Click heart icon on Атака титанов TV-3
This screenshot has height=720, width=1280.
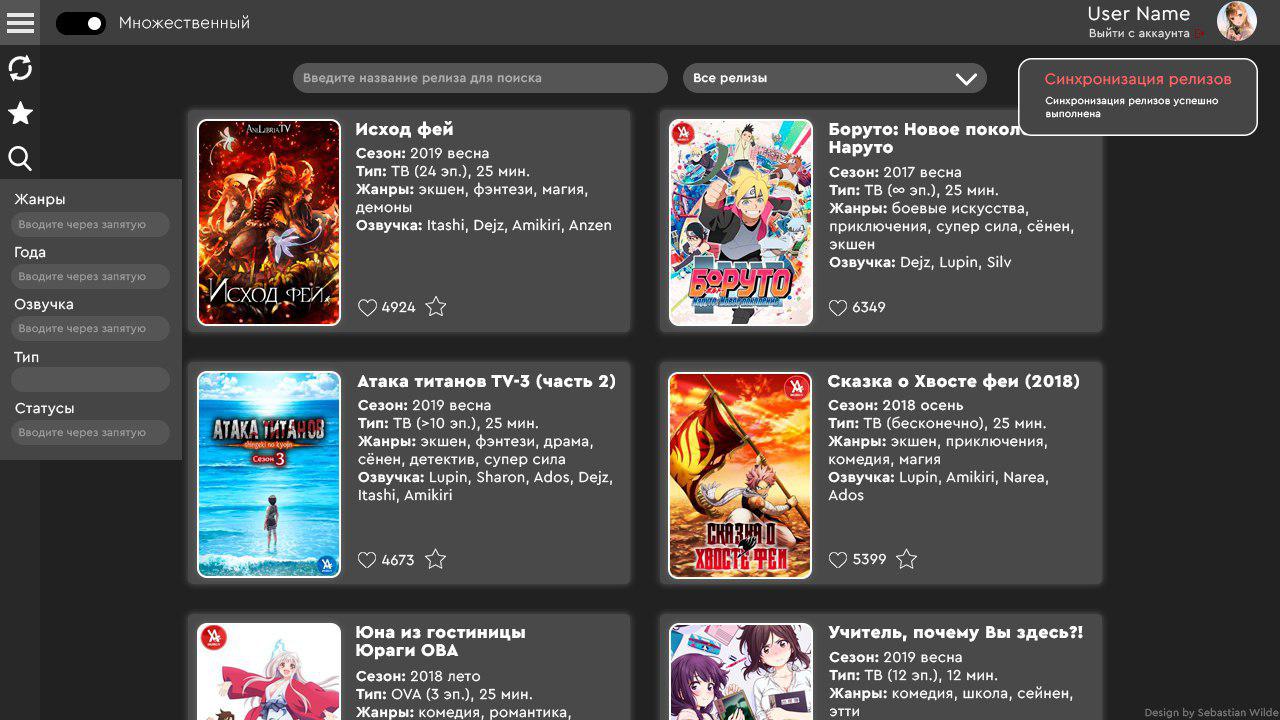point(367,560)
